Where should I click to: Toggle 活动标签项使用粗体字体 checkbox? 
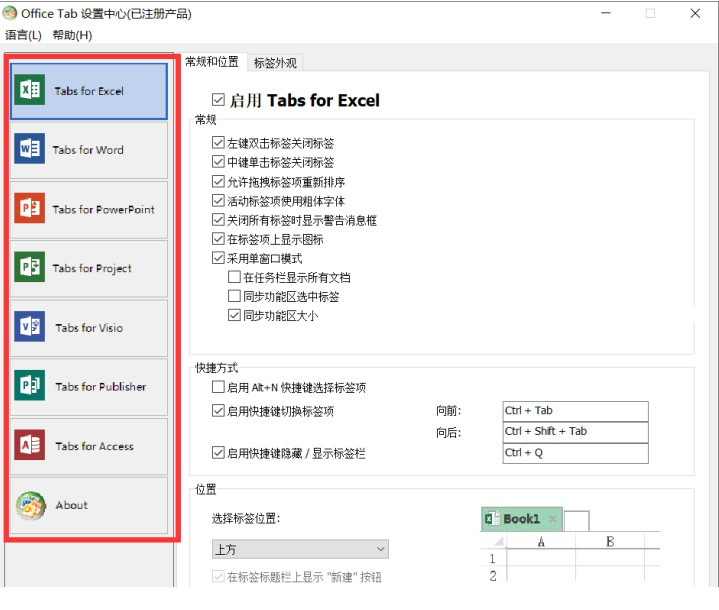click(x=218, y=200)
